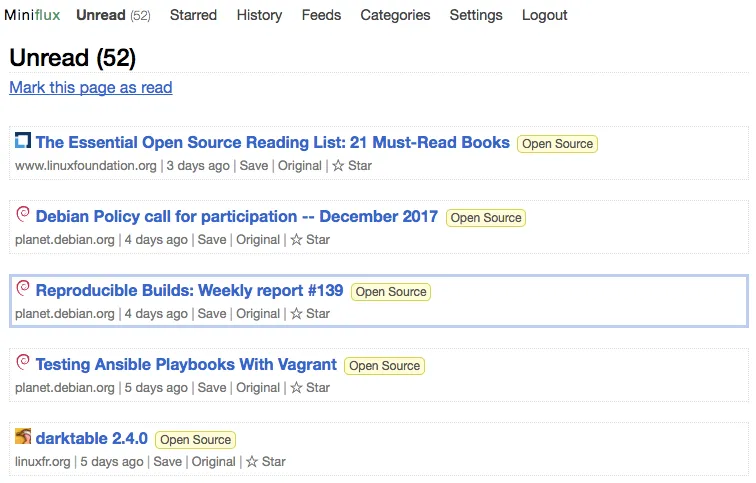Image resolution: width=756 pixels, height=483 pixels.
Task: Open the Testing Ansible Playbooks With Vagrant article
Action: [x=186, y=364]
